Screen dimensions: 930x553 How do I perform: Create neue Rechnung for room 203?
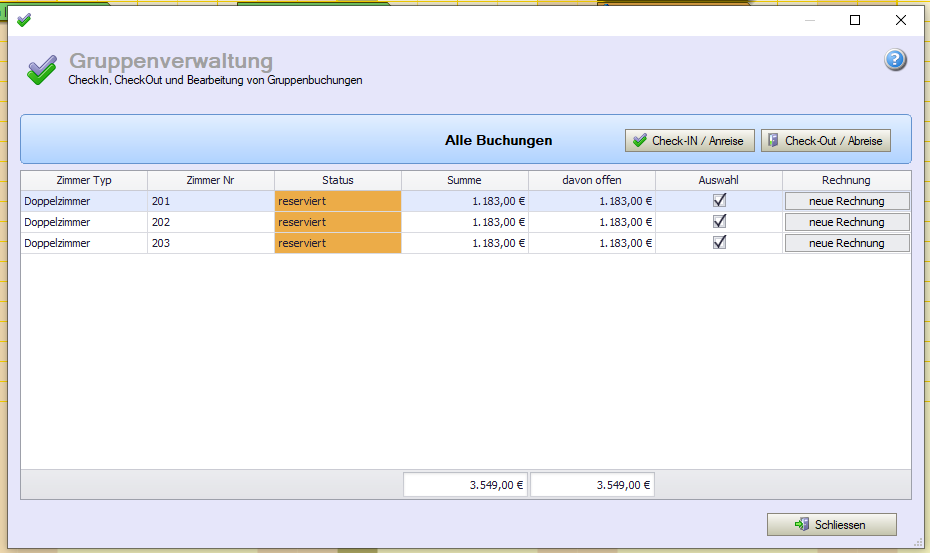(846, 243)
